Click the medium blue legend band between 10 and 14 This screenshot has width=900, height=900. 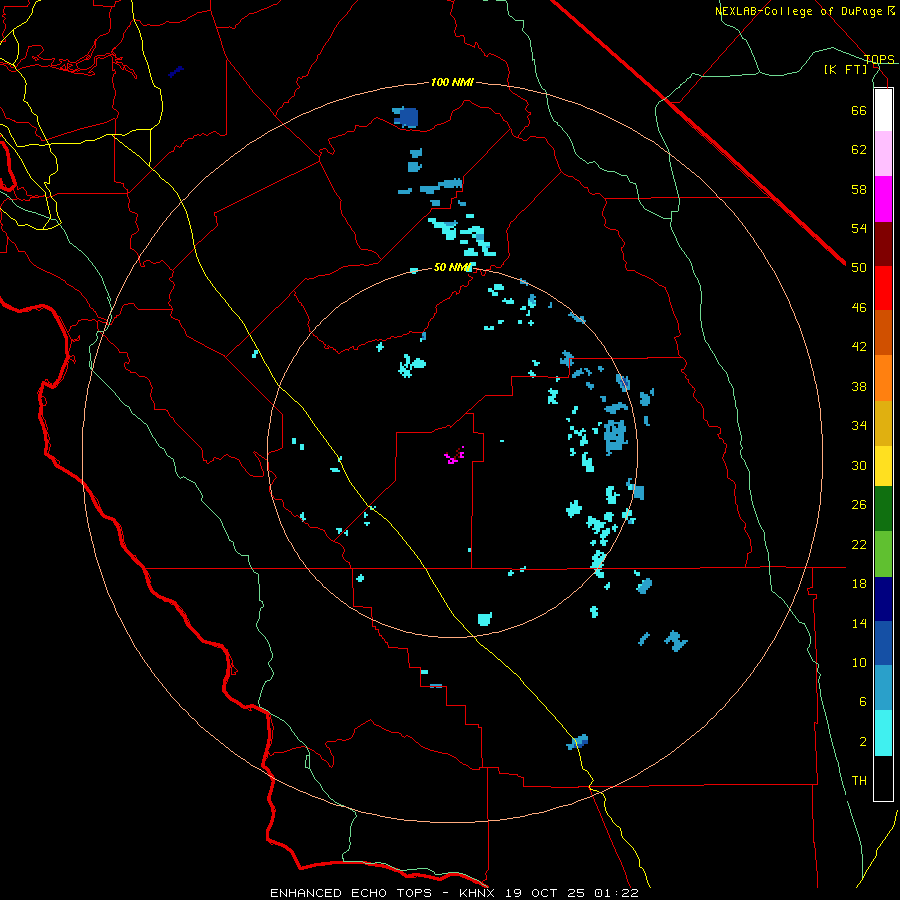[883, 643]
